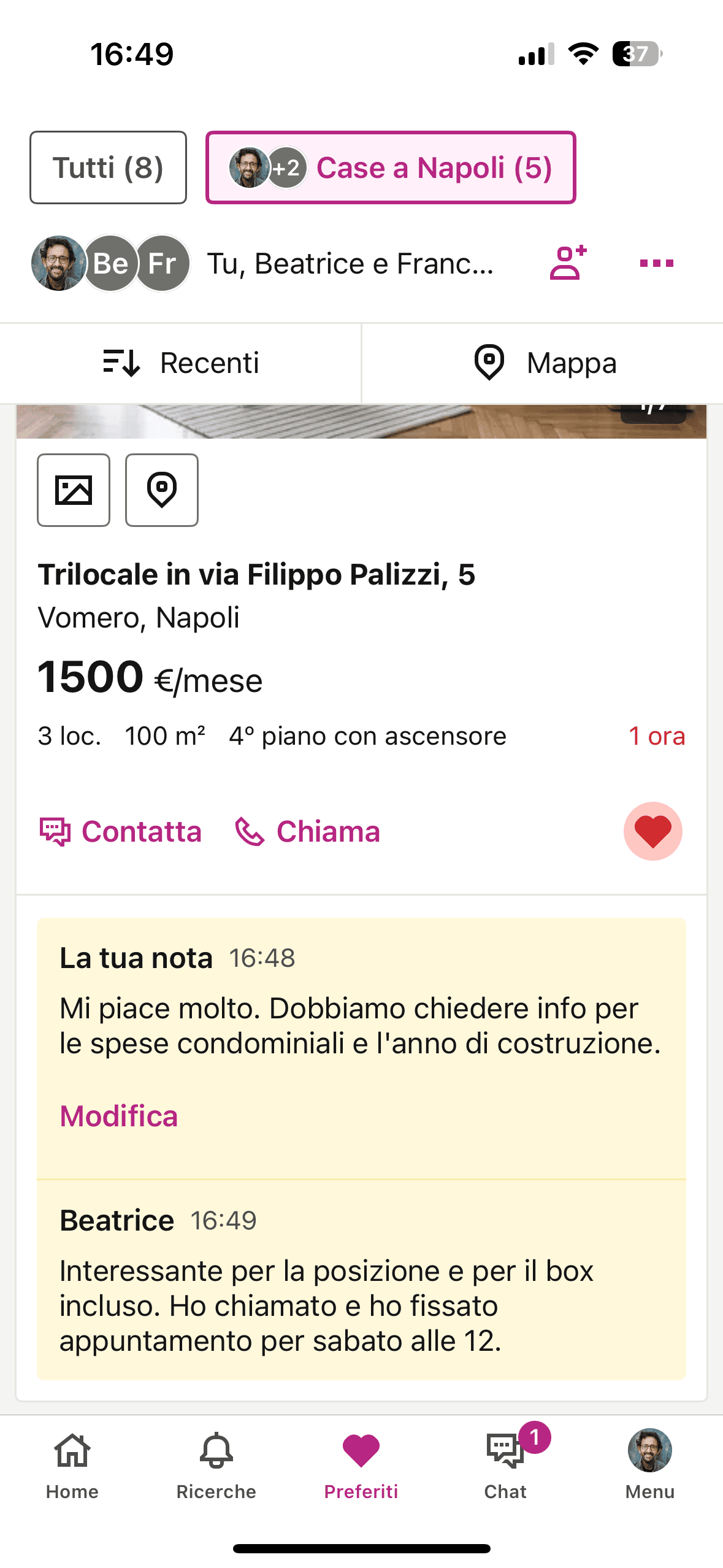This screenshot has width=723, height=1568.
Task: Tap the add person icon
Action: pyautogui.click(x=568, y=263)
